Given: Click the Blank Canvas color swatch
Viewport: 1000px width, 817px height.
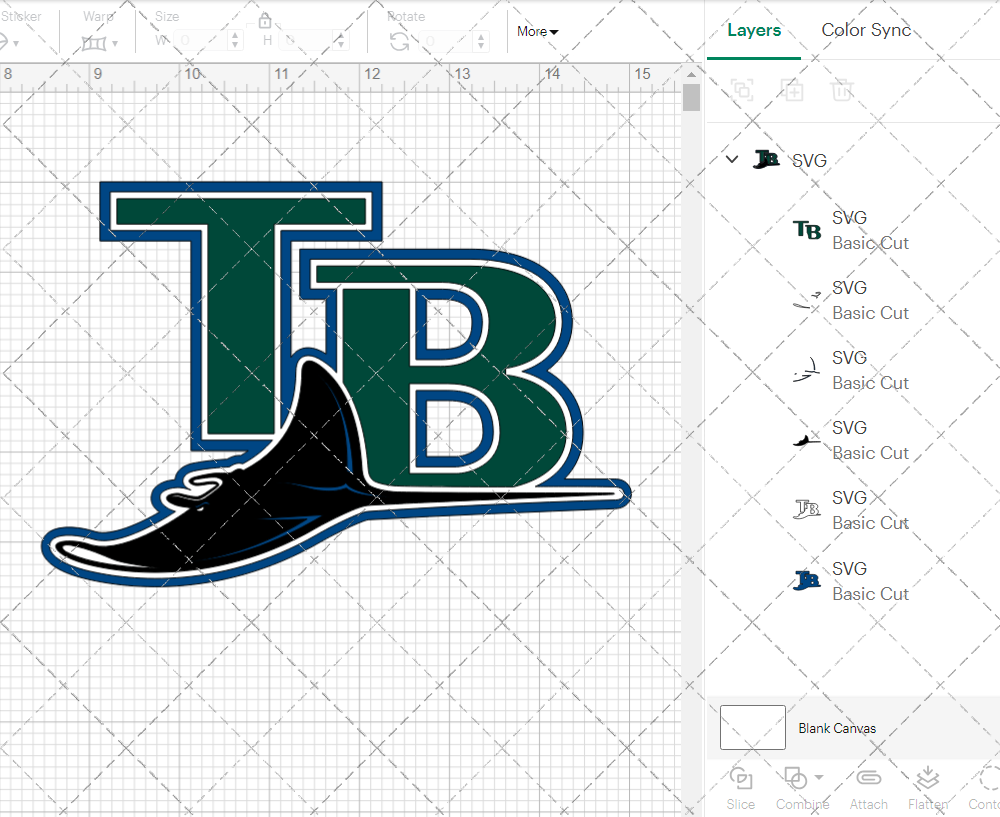Looking at the screenshot, I should [x=753, y=728].
